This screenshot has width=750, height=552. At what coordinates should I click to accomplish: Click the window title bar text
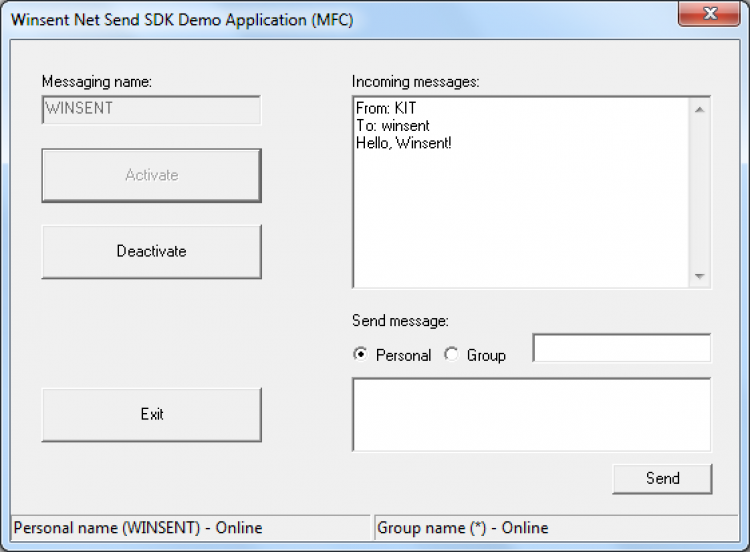click(x=182, y=20)
